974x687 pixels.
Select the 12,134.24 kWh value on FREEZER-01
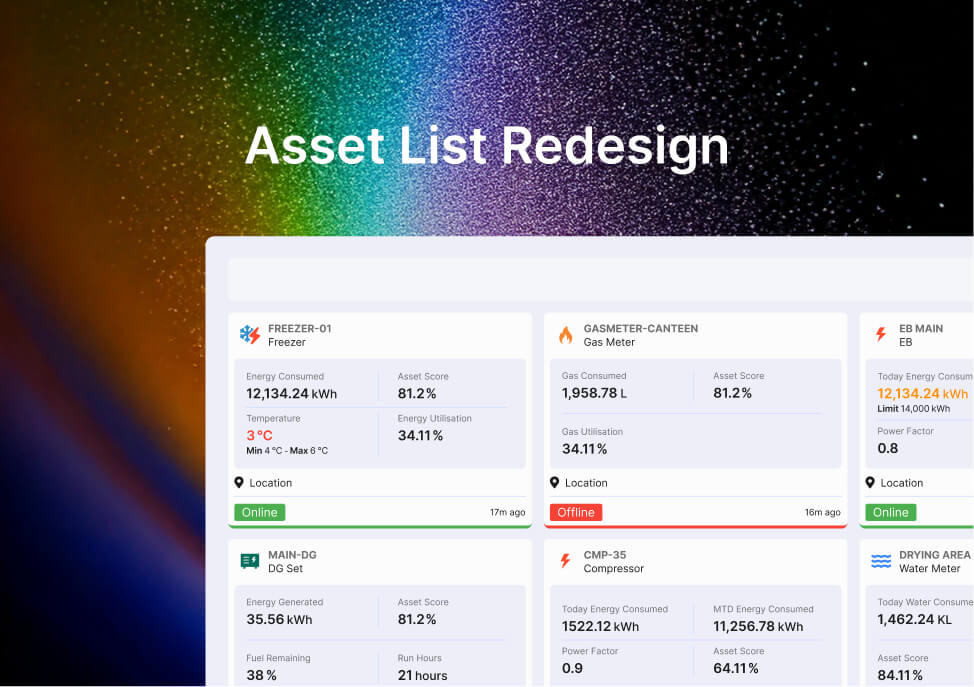click(291, 394)
